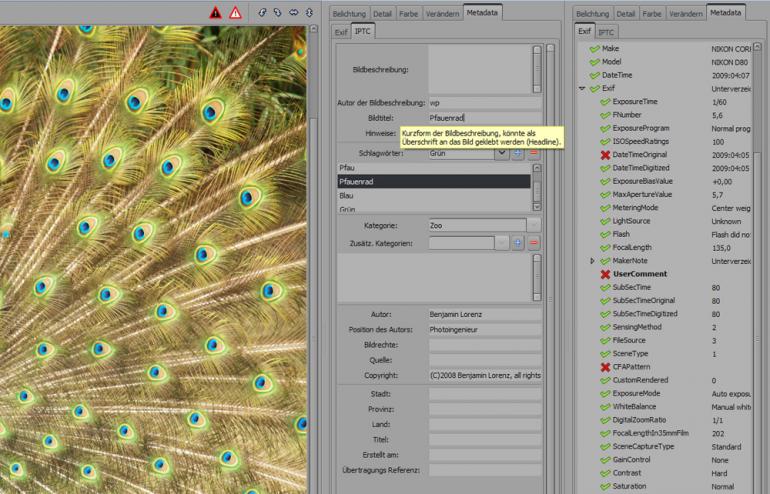Collapse the Exif tree node triangle
This screenshot has height=494, width=770.
(x=582, y=88)
